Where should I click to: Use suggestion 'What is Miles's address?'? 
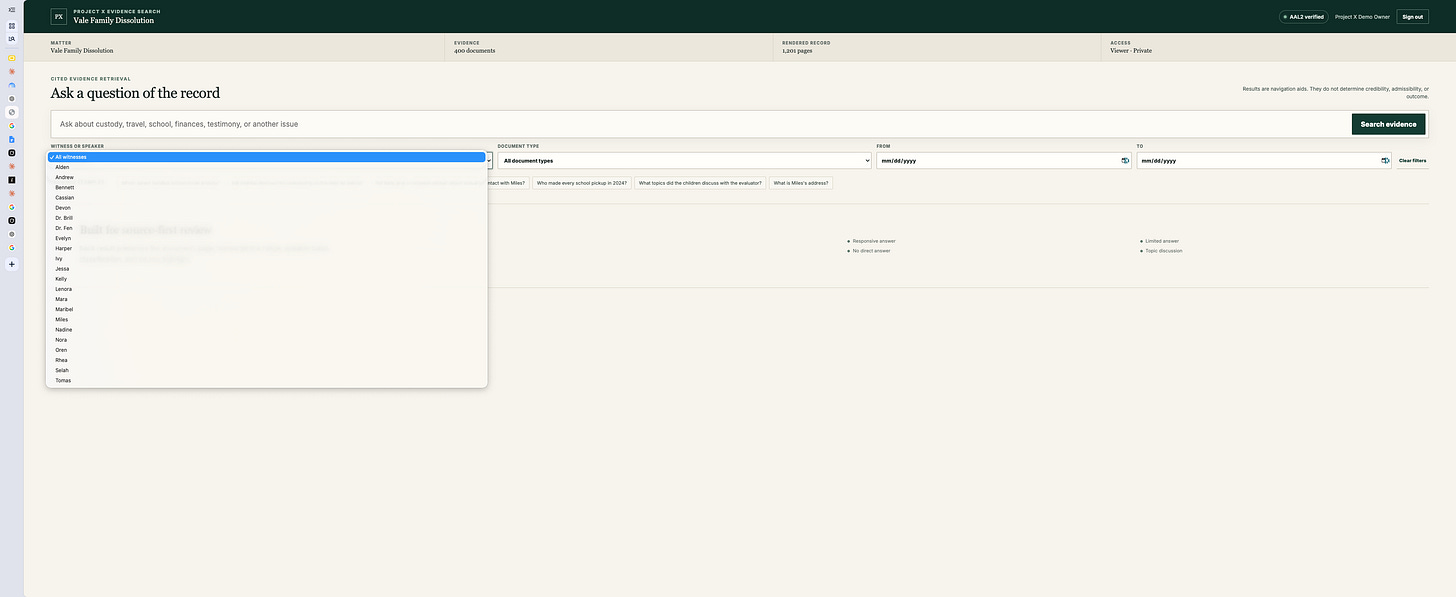[800, 183]
